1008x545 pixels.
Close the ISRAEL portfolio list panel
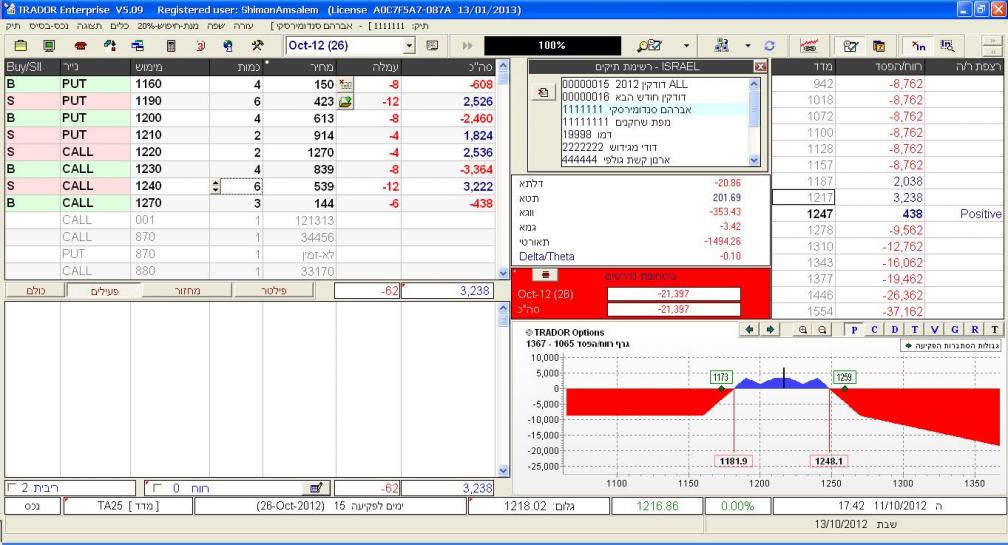pyautogui.click(x=758, y=66)
